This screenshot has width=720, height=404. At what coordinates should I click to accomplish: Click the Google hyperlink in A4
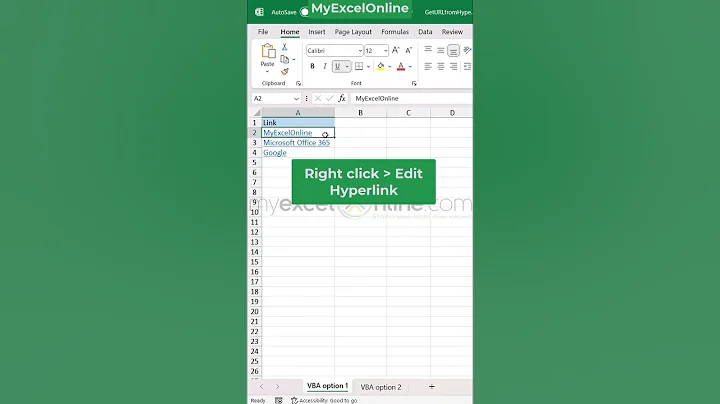pos(275,153)
